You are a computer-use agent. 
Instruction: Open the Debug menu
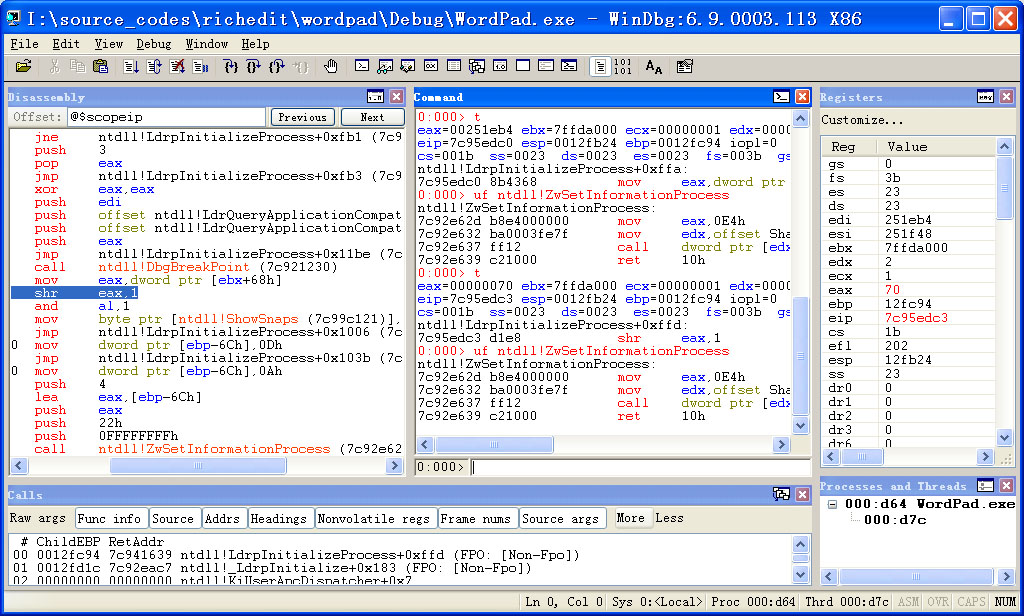point(153,44)
